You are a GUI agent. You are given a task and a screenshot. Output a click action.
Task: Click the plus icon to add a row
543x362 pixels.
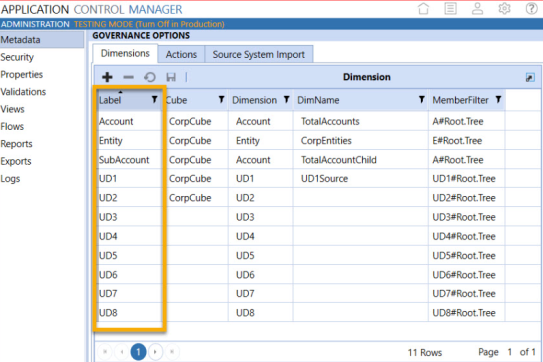[107, 77]
